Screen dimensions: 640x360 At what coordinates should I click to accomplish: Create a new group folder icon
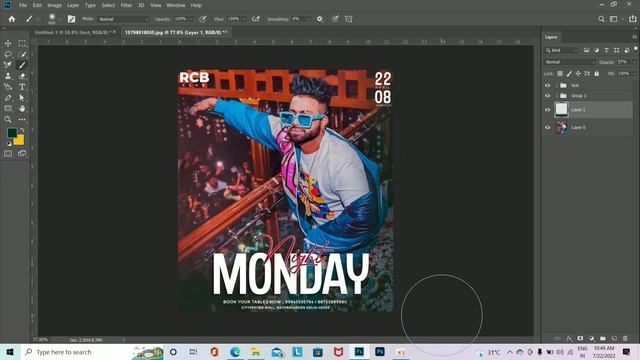(x=602, y=338)
